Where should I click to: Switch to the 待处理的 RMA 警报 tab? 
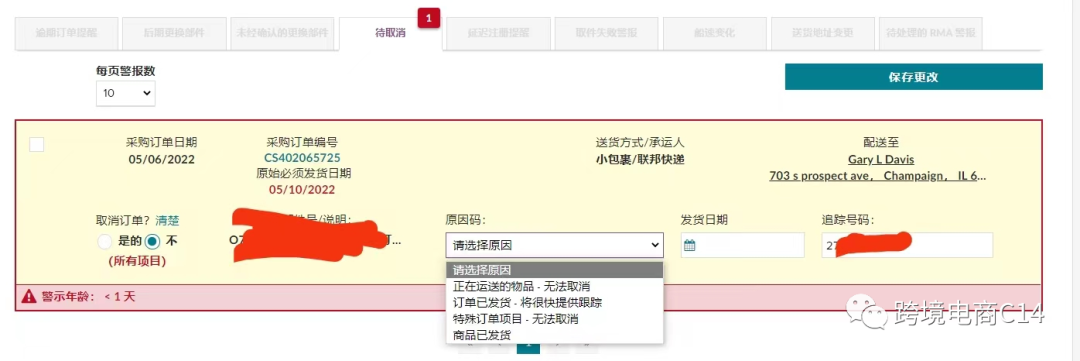point(931,33)
